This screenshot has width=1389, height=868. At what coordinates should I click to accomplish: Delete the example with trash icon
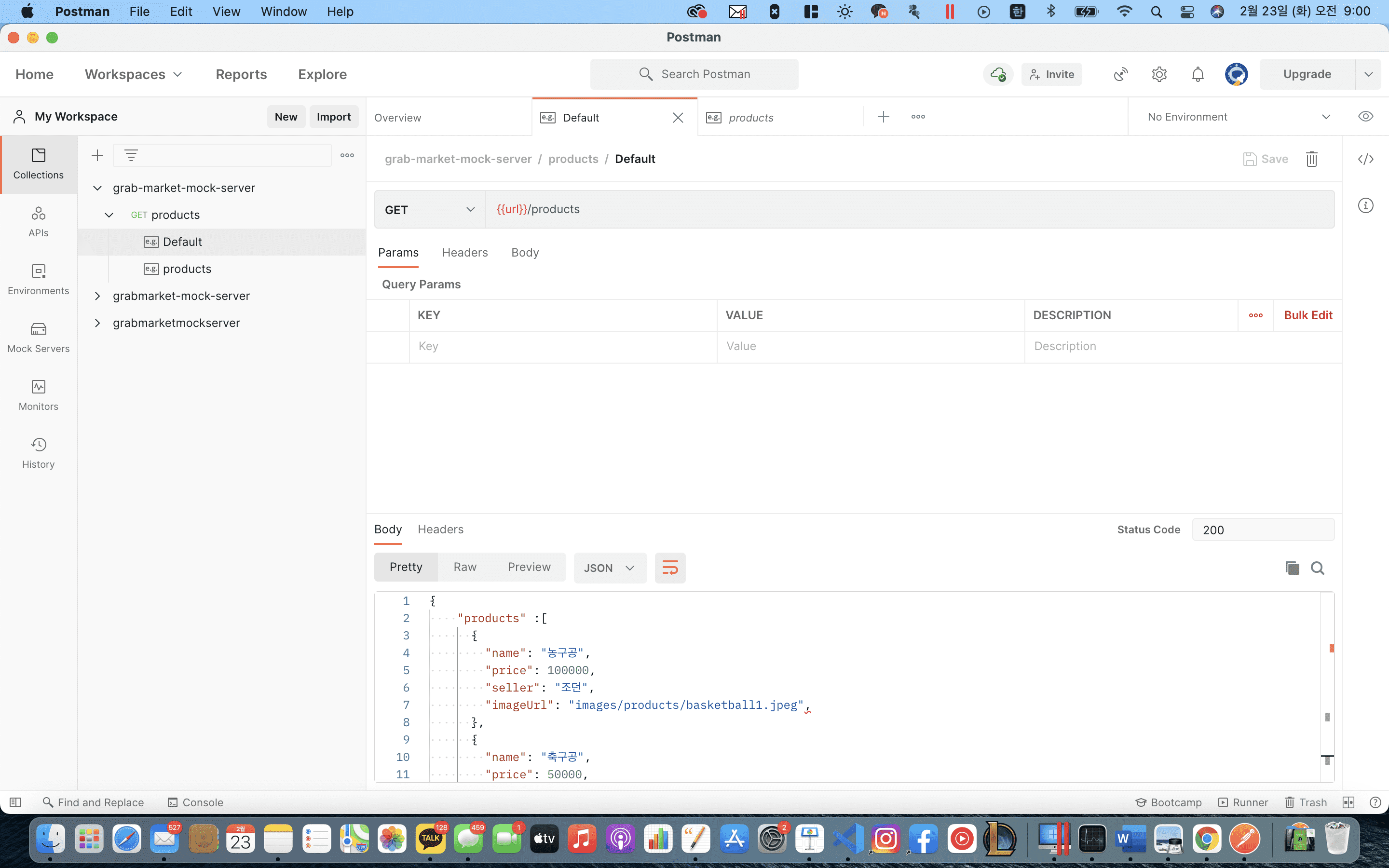point(1311,159)
